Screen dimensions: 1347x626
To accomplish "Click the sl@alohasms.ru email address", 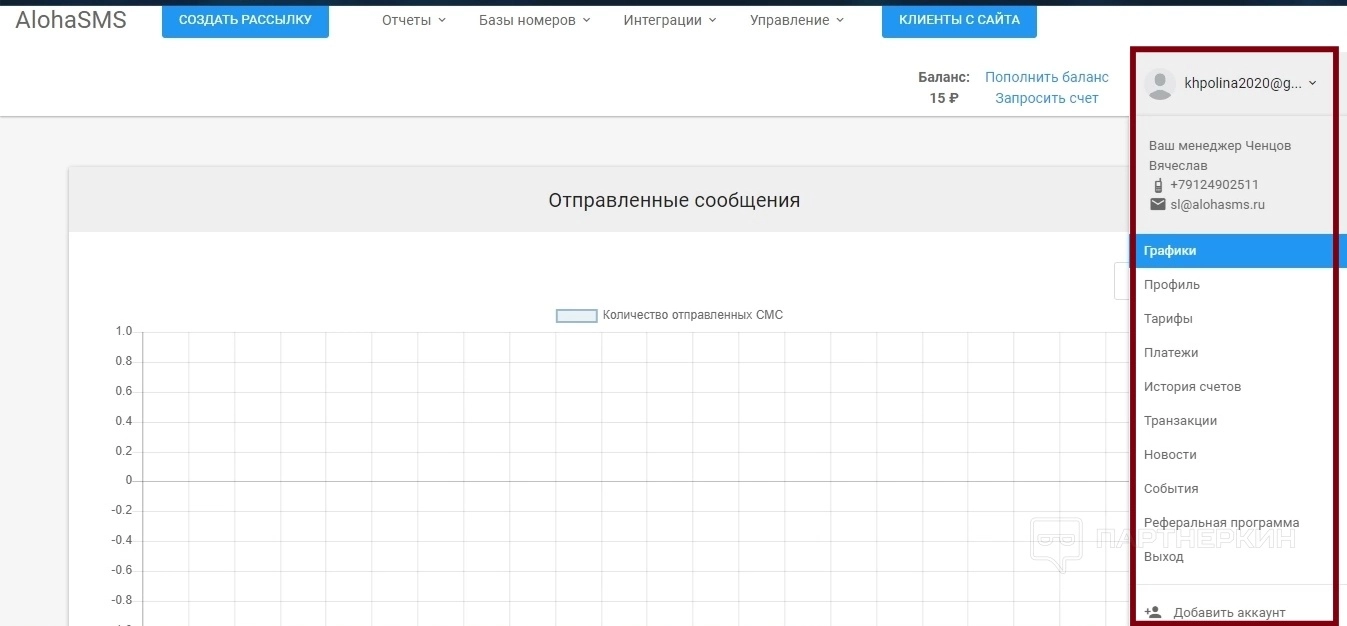I will (1218, 205).
